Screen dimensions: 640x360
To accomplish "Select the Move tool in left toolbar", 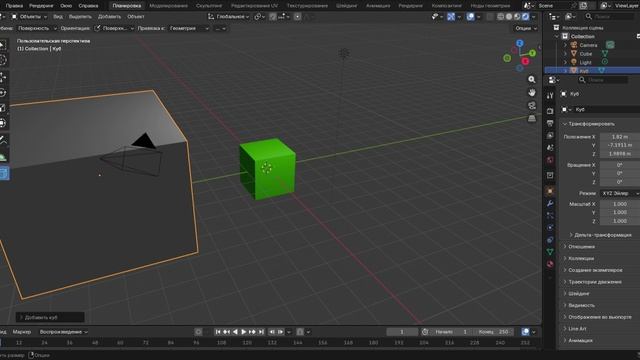I will coord(3,77).
